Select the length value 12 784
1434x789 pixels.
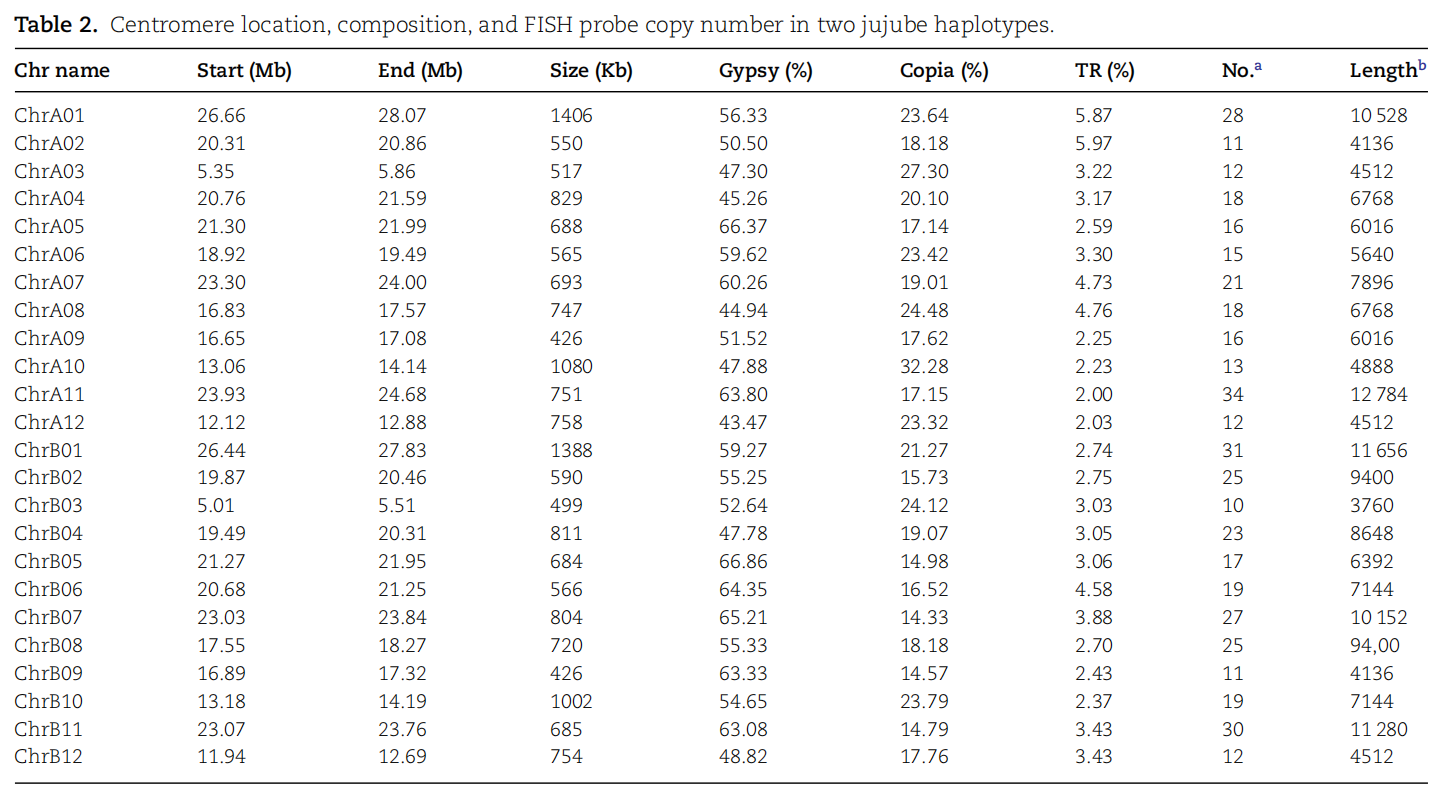[1378, 394]
